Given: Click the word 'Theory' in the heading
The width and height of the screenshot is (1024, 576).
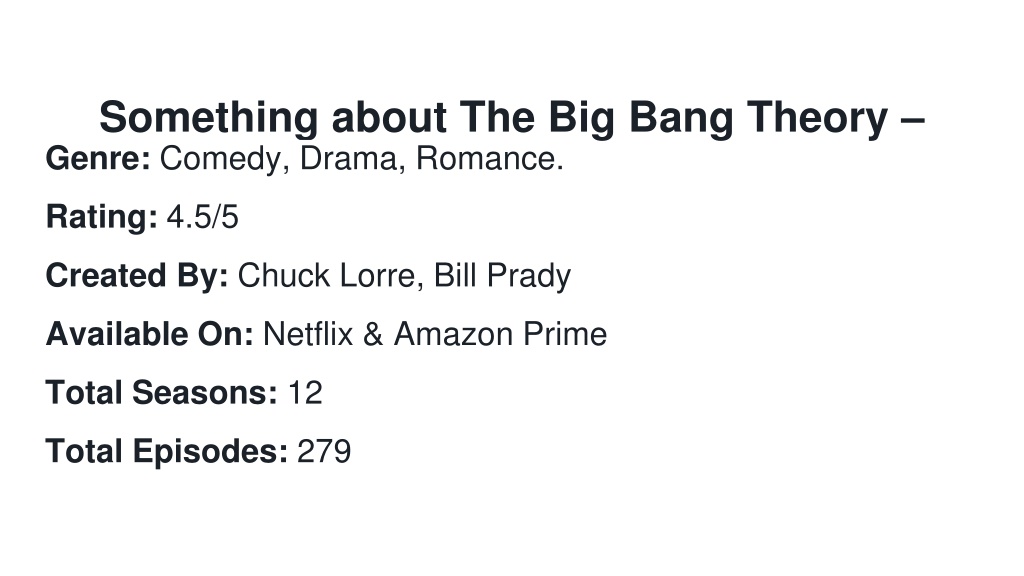Looking at the screenshot, I should pos(817,120).
